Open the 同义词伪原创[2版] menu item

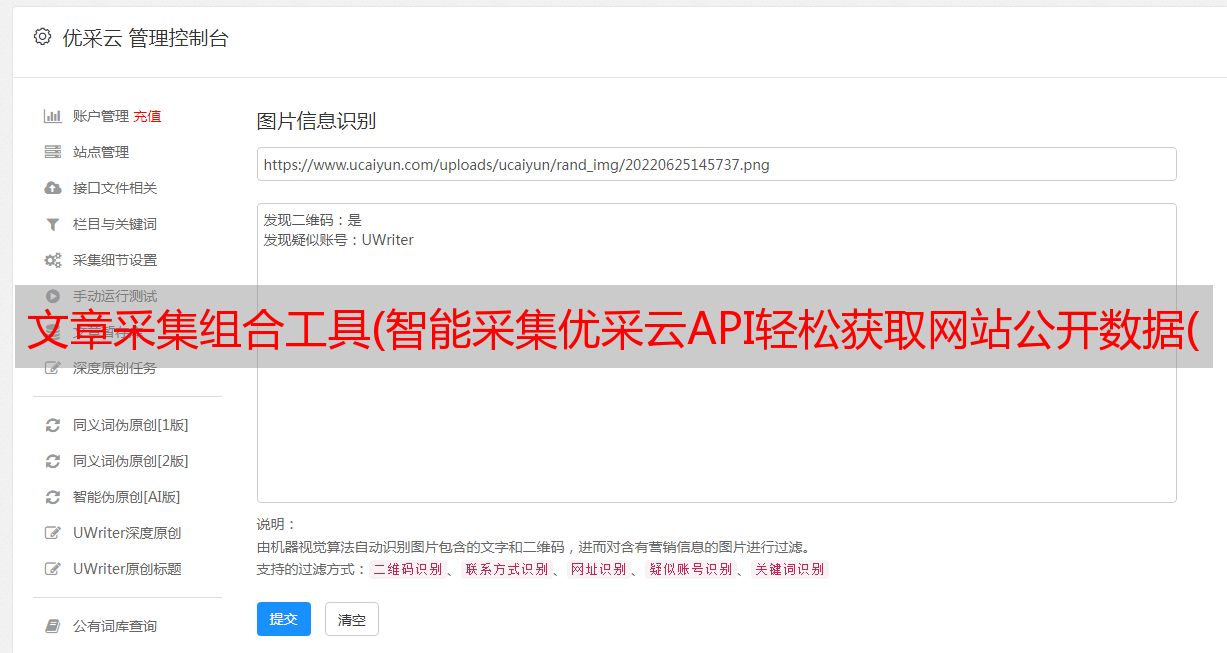point(130,461)
